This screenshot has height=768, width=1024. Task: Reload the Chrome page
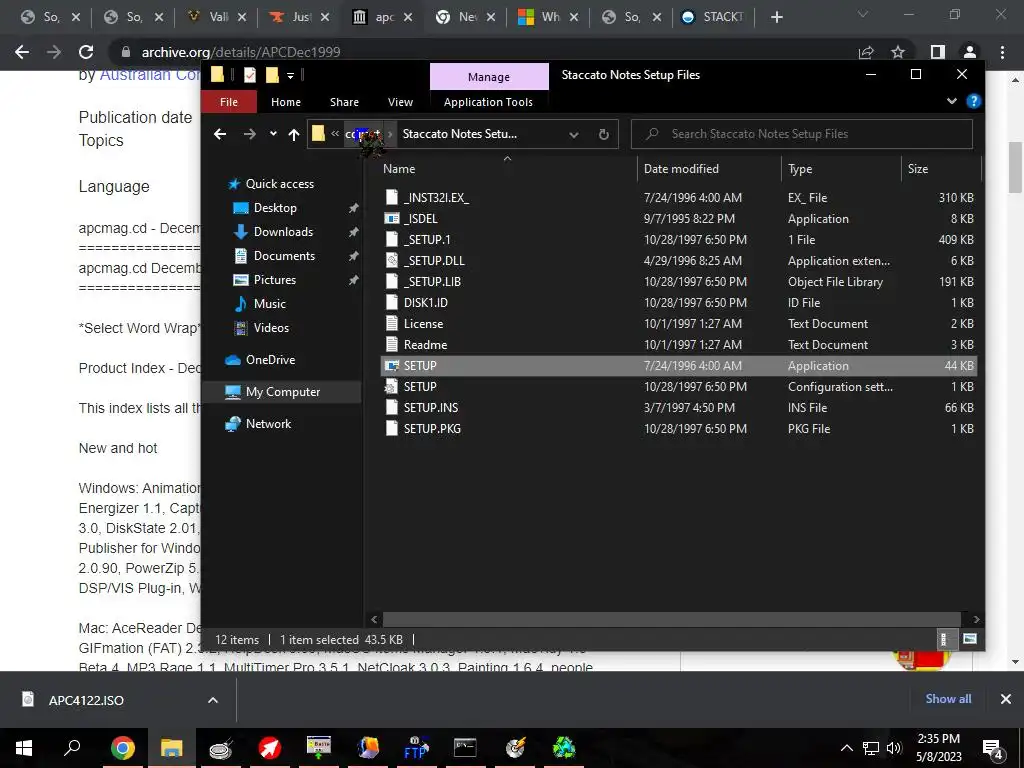click(86, 52)
